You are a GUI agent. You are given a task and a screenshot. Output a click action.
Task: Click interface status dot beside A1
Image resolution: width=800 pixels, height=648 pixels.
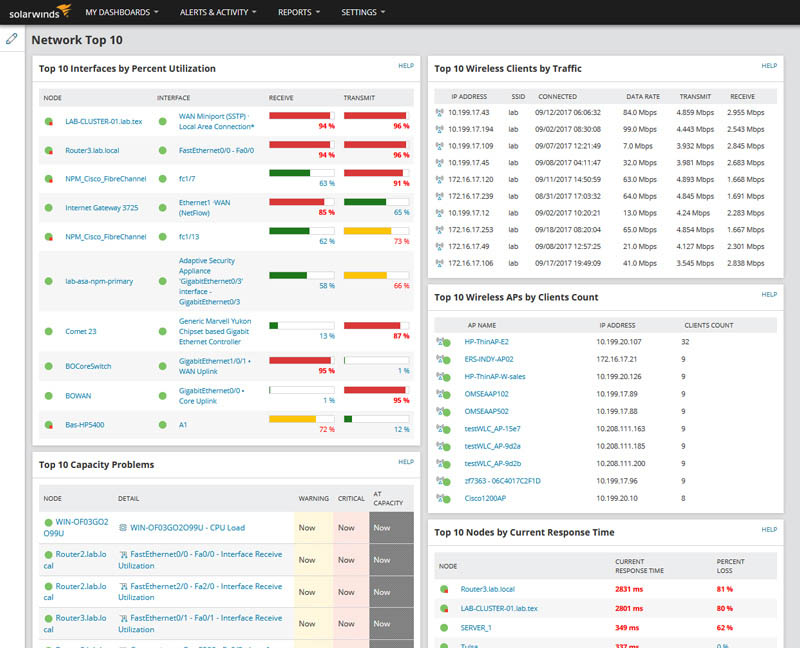tap(162, 425)
